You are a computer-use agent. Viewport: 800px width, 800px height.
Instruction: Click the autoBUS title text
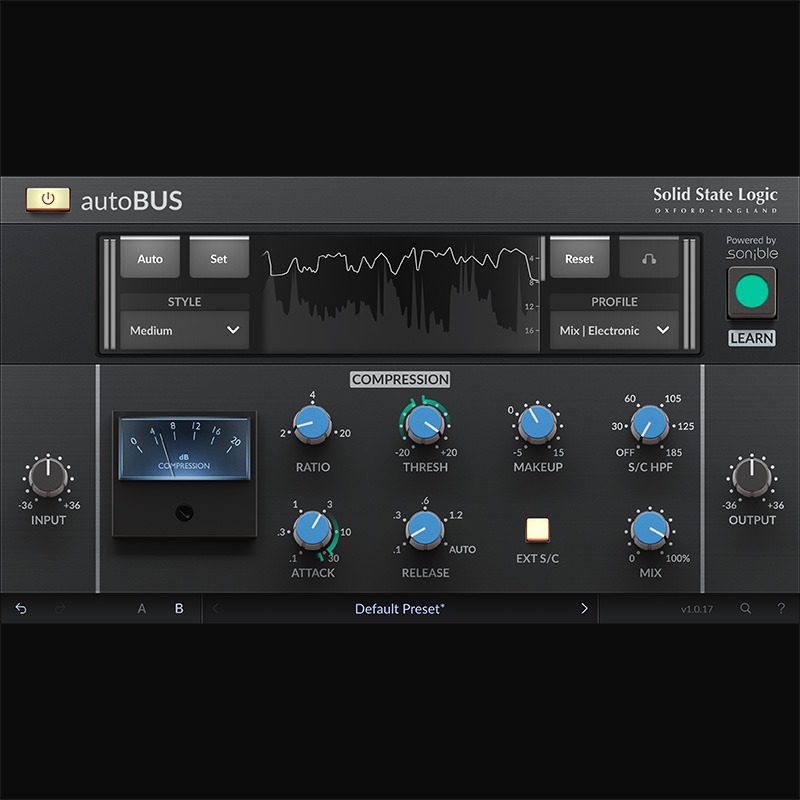pyautogui.click(x=132, y=201)
